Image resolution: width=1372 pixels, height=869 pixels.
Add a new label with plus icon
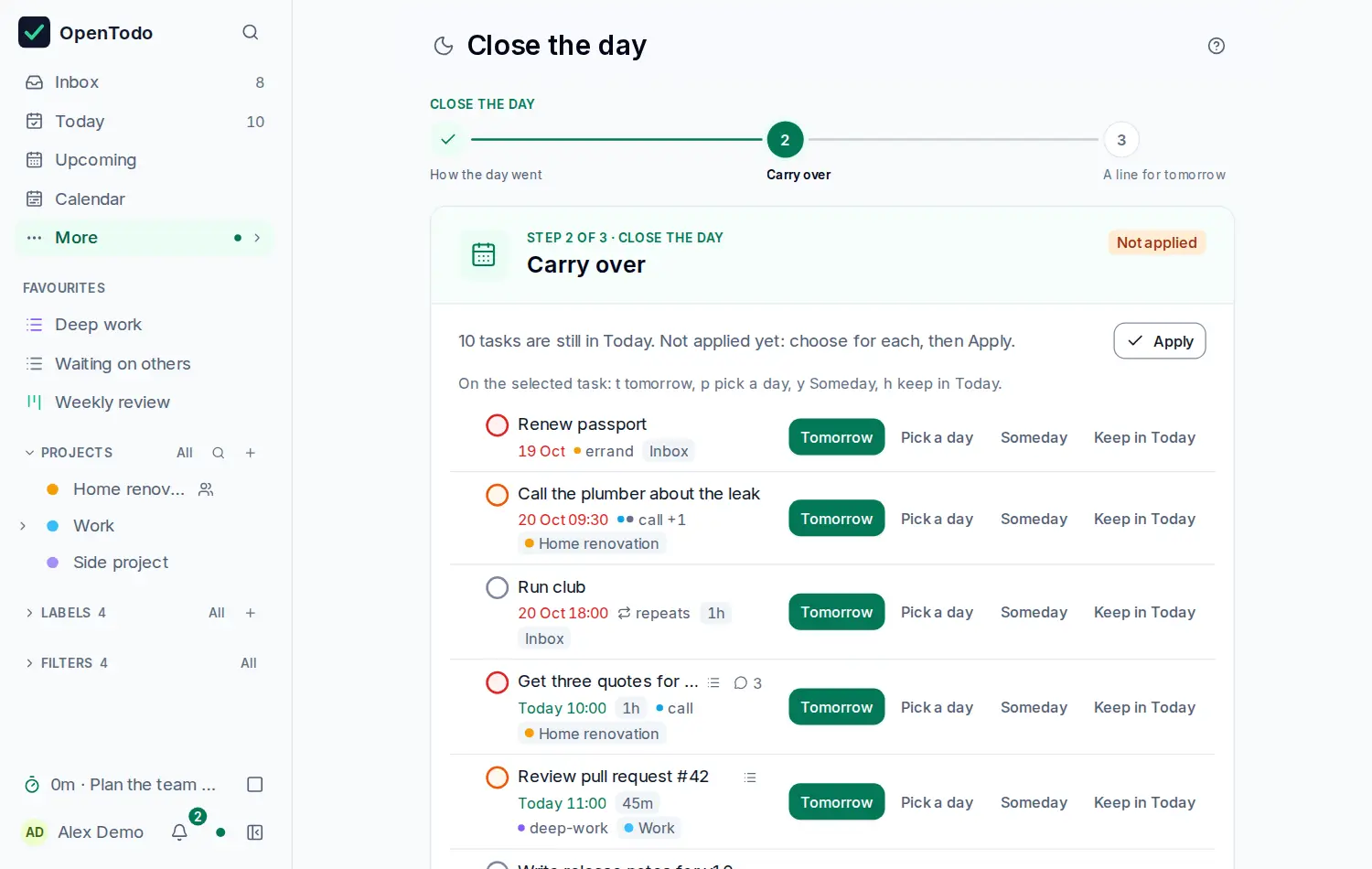point(251,613)
